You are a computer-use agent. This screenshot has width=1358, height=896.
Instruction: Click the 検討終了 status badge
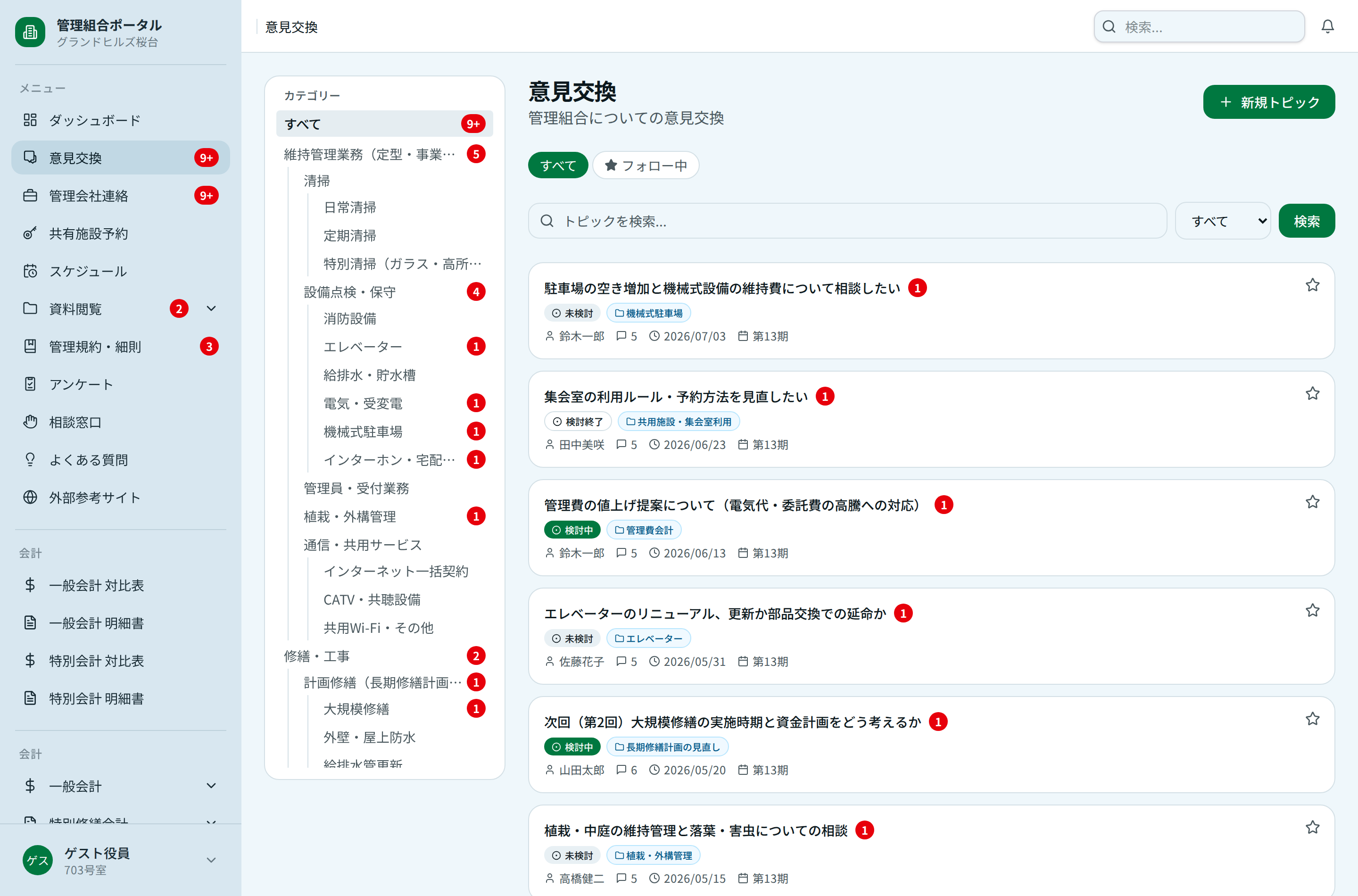pyautogui.click(x=578, y=422)
